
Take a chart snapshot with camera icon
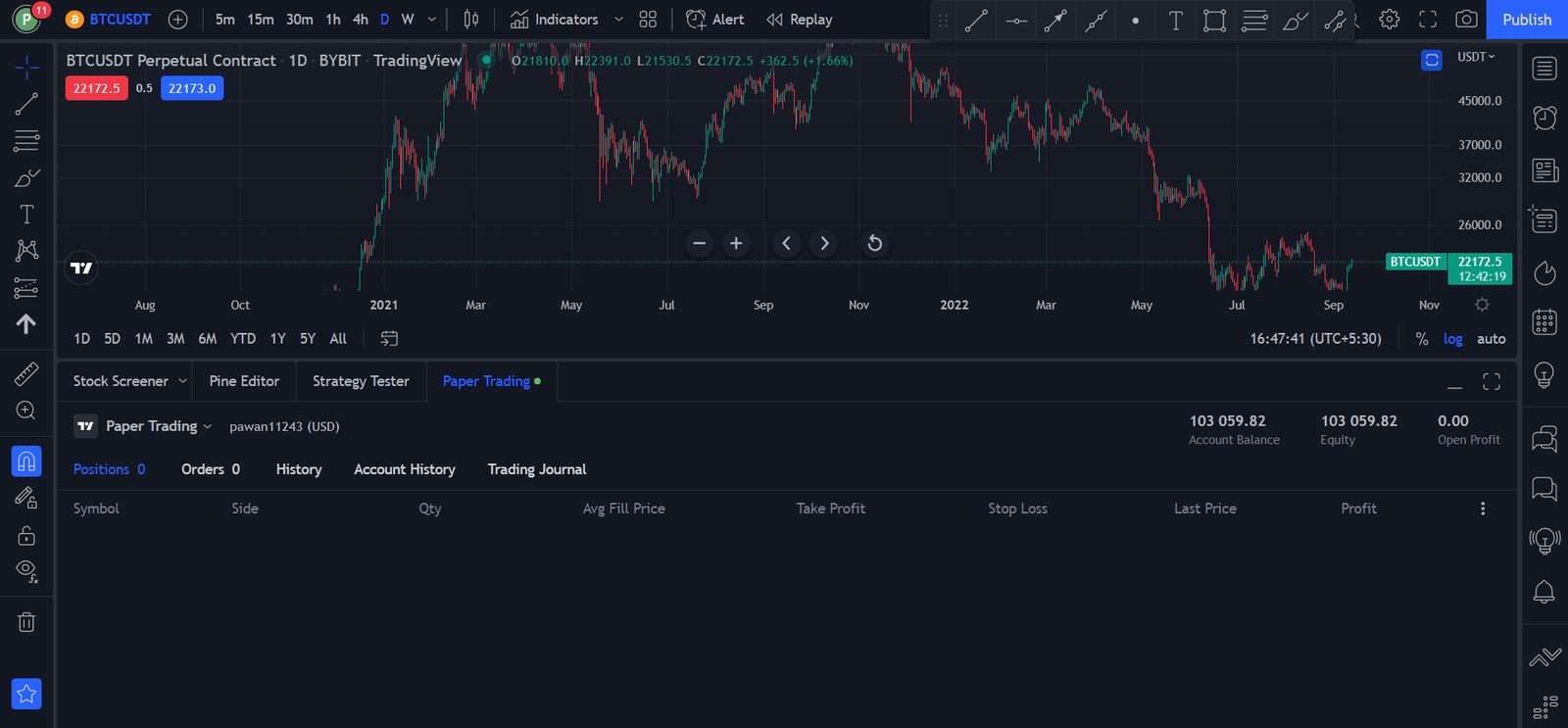click(1466, 20)
